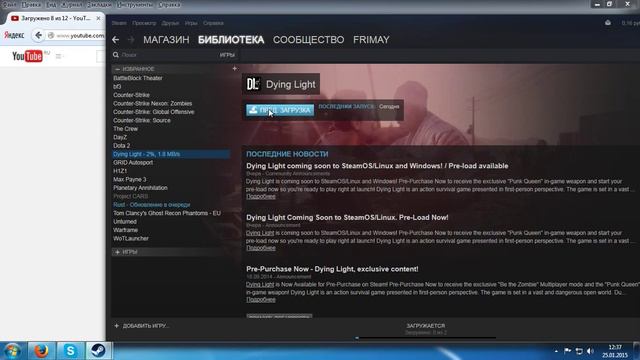The image size is (640, 360).
Task: Open the games filter dropdown beside search
Action: click(x=227, y=55)
